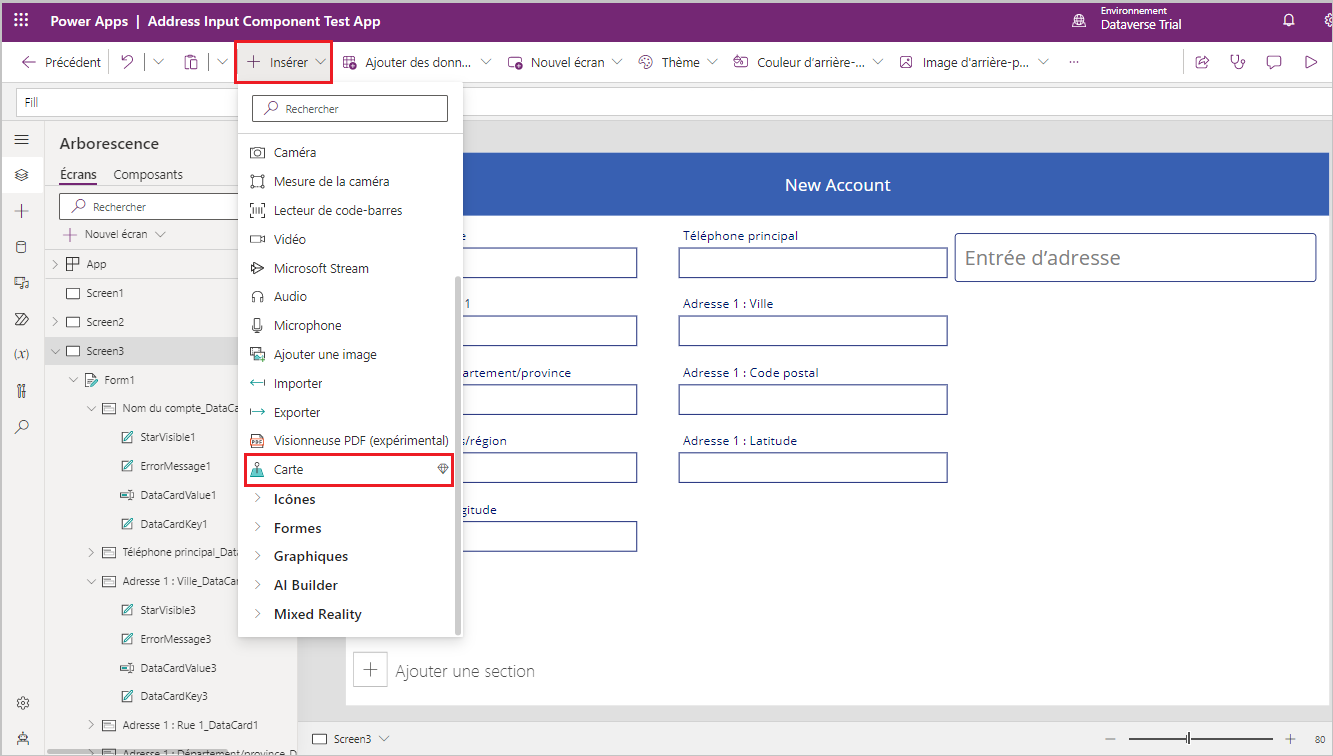Image resolution: width=1333 pixels, height=756 pixels.
Task: Click the toolbar overflow ellipsis
Action: pos(1074,62)
